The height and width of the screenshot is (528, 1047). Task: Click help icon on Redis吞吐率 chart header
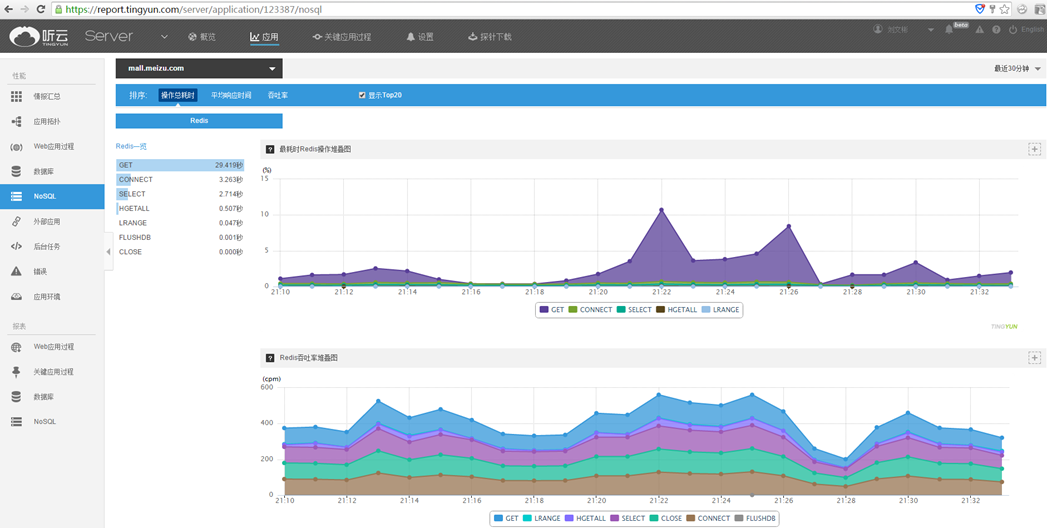click(x=270, y=357)
